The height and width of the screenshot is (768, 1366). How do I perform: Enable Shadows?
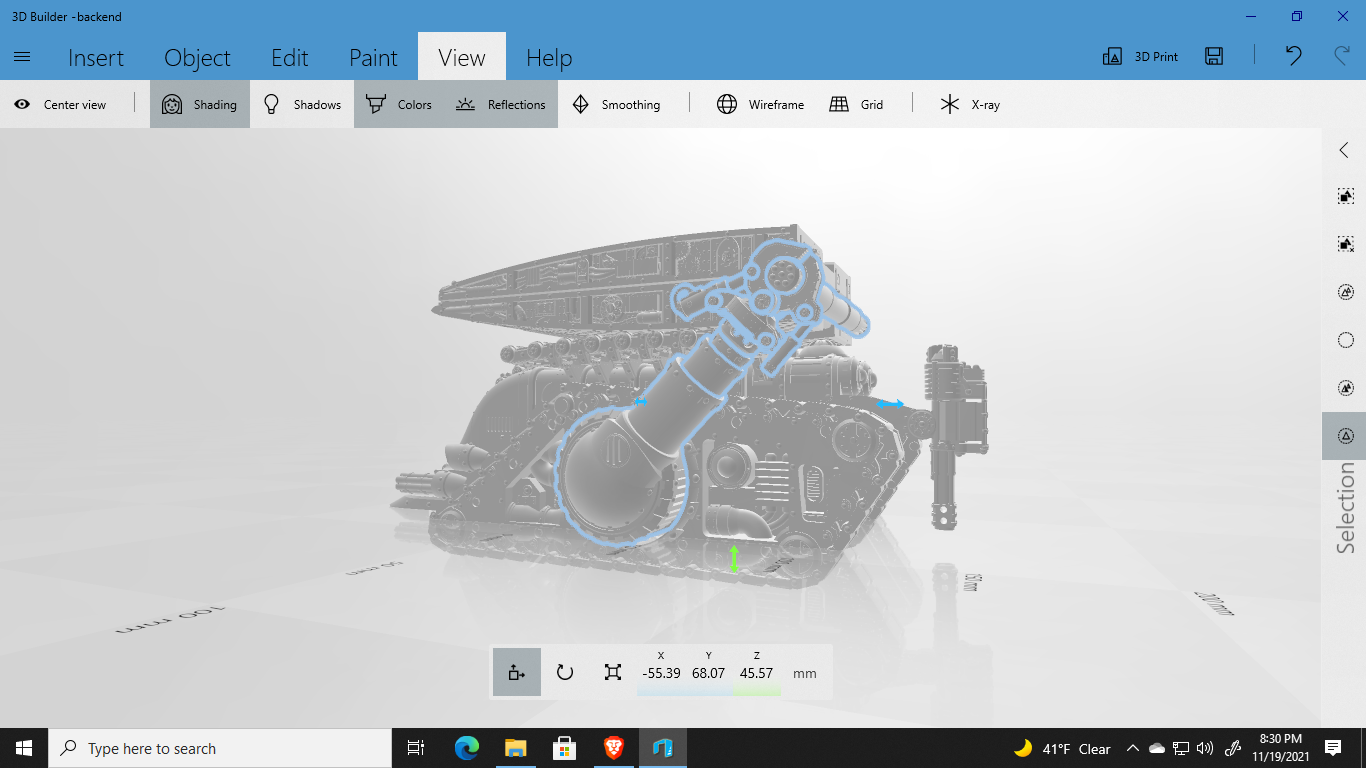tap(302, 104)
